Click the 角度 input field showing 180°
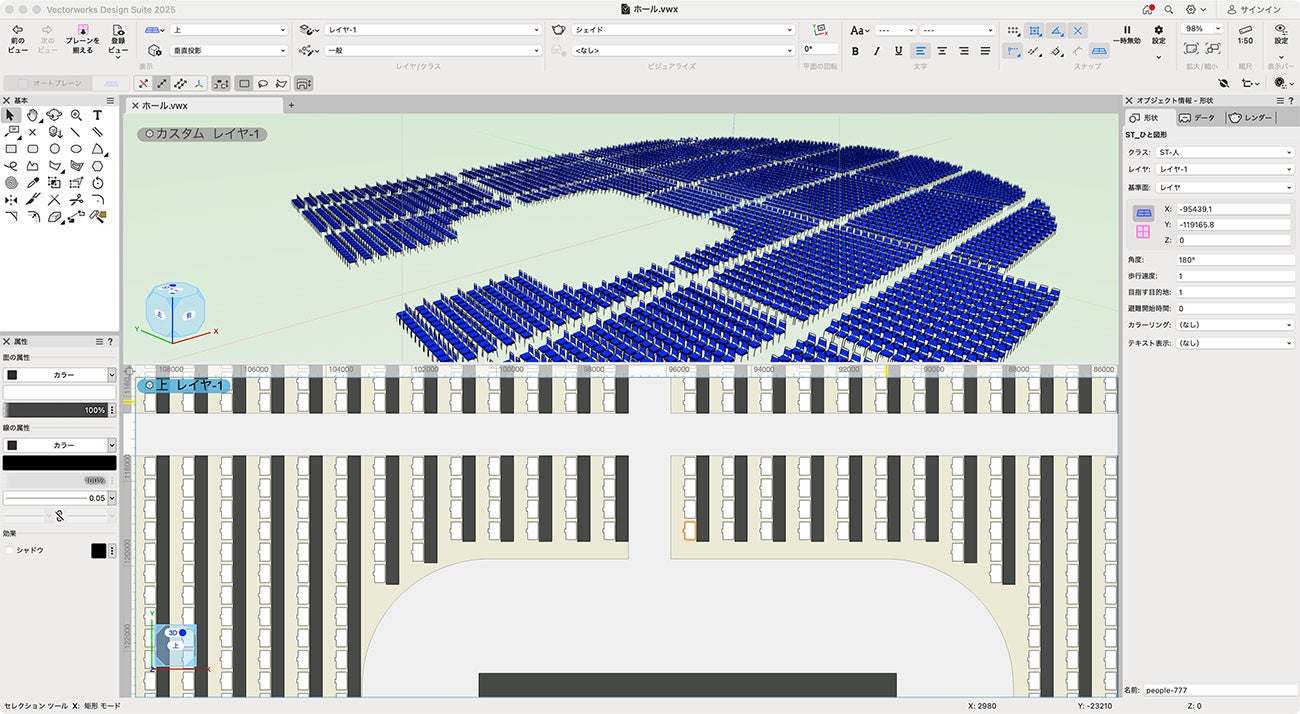 pyautogui.click(x=1234, y=260)
